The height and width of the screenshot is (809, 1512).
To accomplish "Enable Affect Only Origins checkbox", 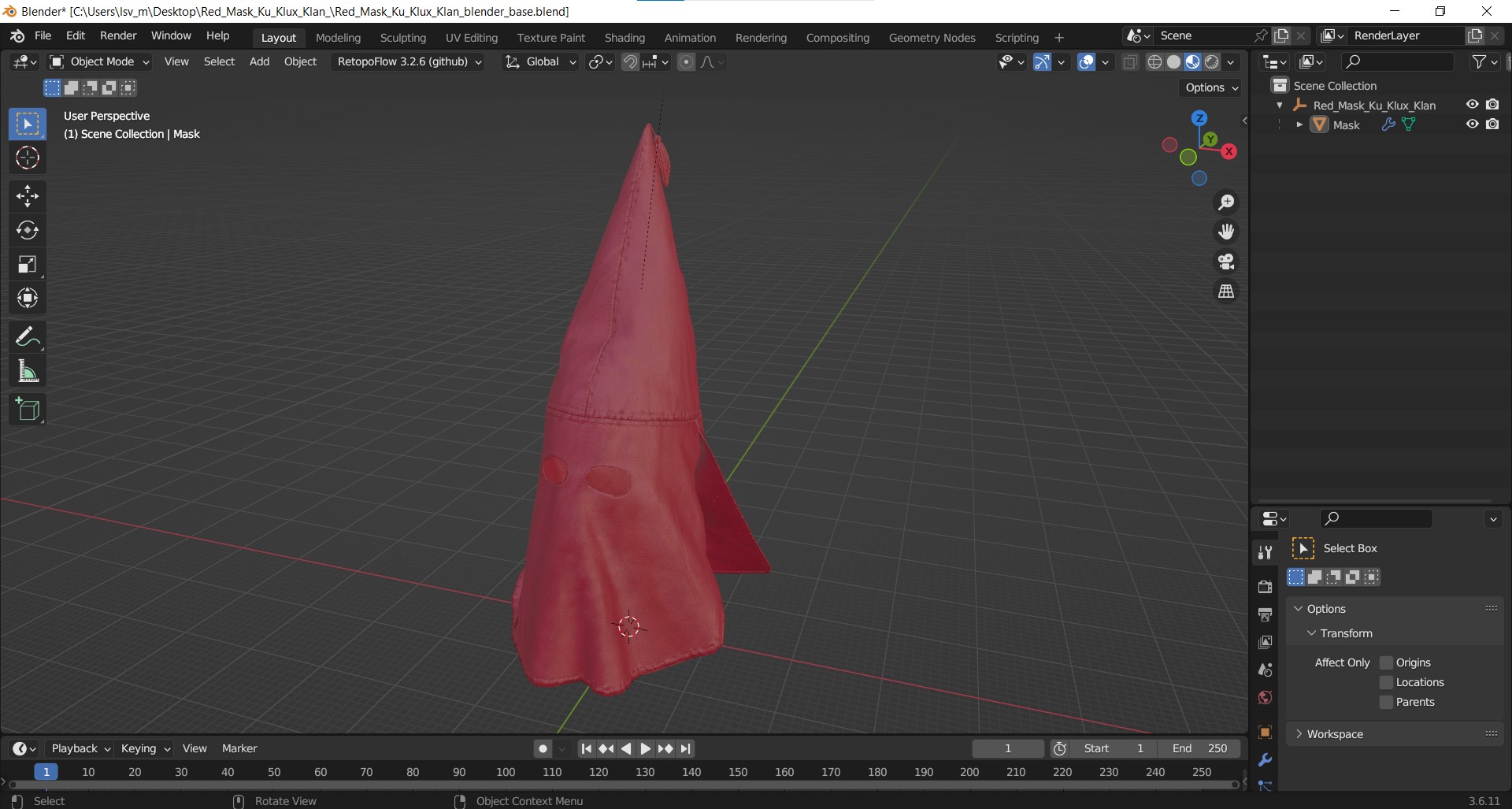I will click(x=1387, y=662).
